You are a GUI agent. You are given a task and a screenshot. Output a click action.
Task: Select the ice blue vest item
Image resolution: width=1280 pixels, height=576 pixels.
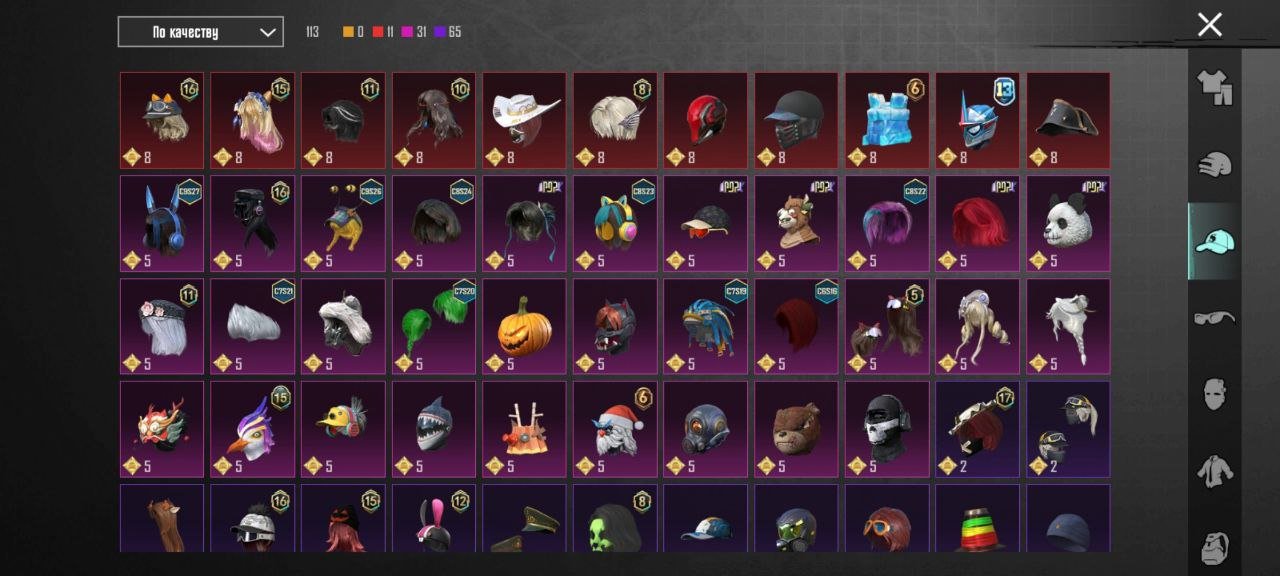coord(887,120)
